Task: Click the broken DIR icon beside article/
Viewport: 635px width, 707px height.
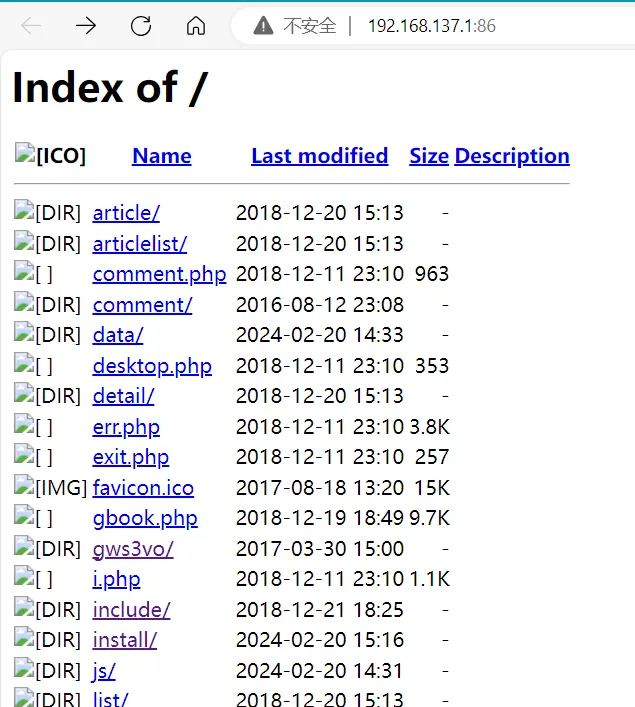Action: coord(24,211)
